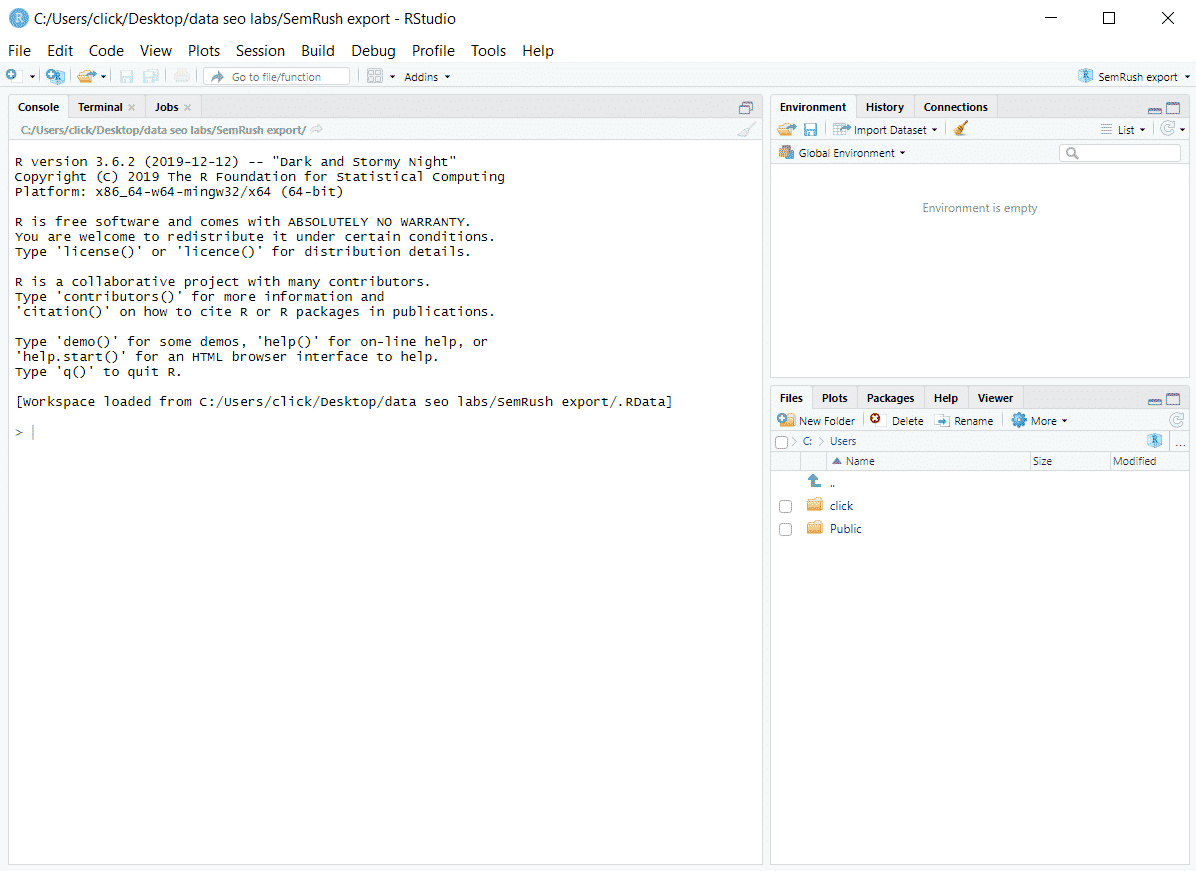
Task: Open the New File dropdown arrow
Action: pyautogui.click(x=32, y=76)
